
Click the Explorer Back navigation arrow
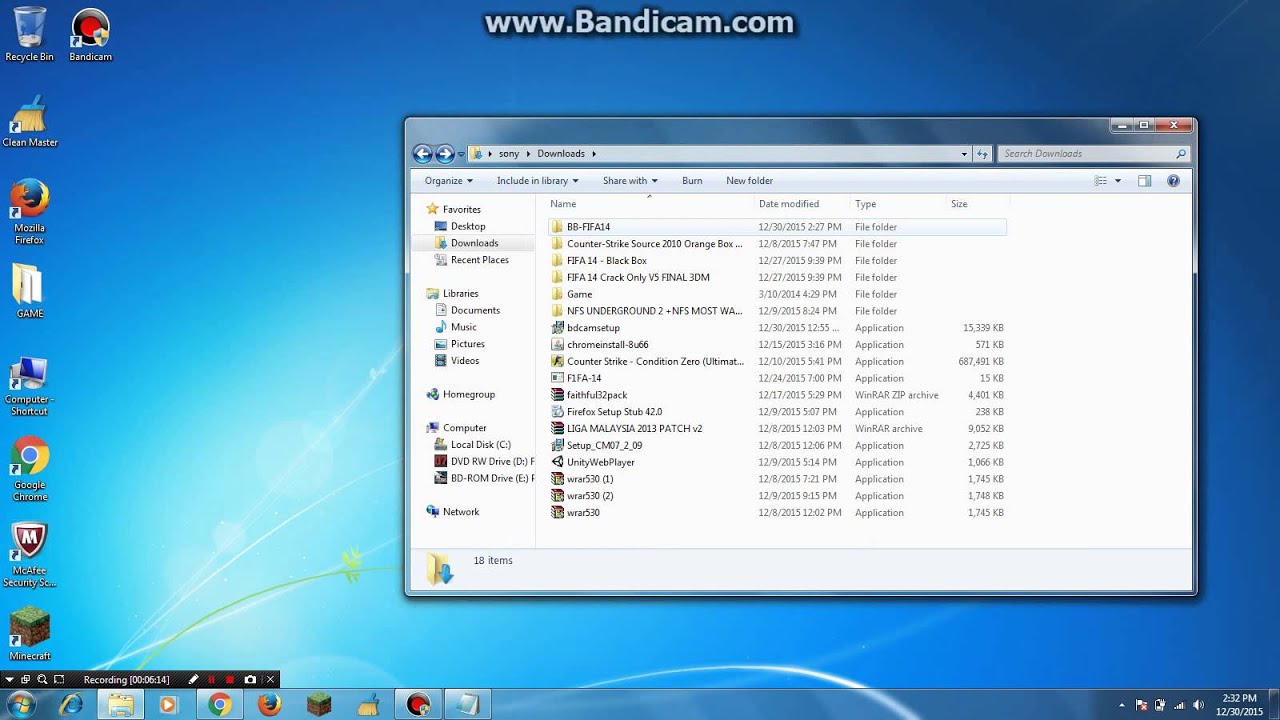pyautogui.click(x=422, y=154)
